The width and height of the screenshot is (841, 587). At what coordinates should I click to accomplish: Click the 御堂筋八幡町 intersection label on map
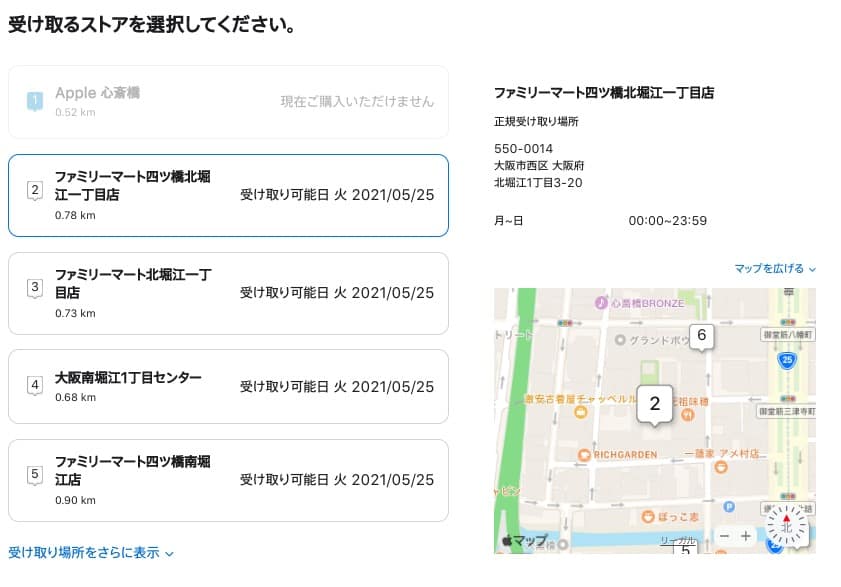[787, 335]
